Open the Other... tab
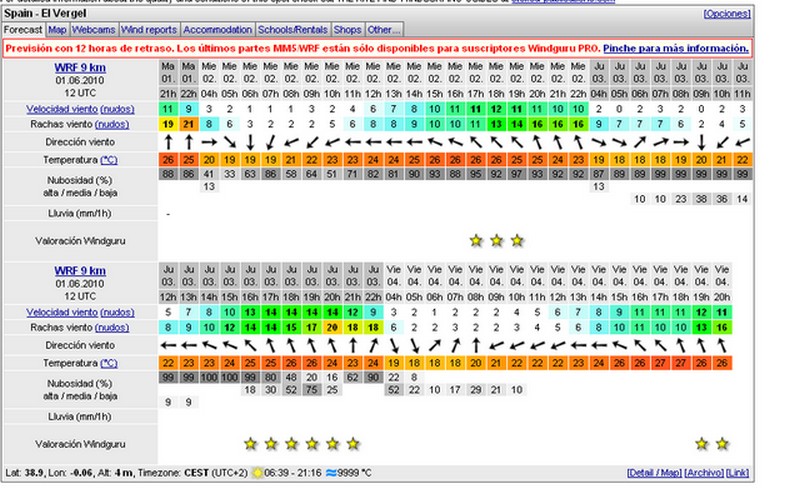Viewport: 800px width, 494px height. coord(384,30)
